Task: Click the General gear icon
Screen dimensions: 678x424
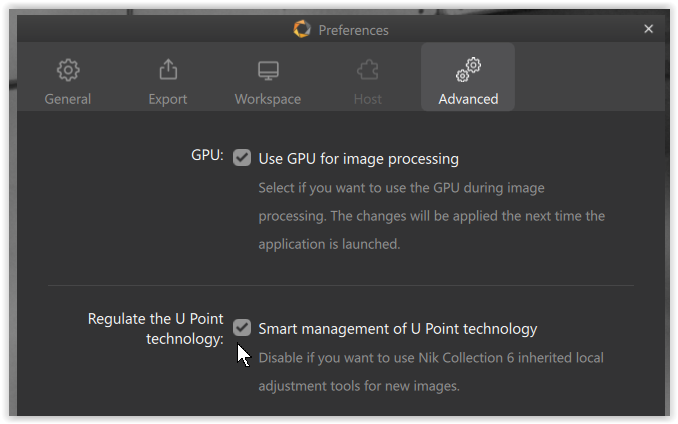Action: point(68,70)
